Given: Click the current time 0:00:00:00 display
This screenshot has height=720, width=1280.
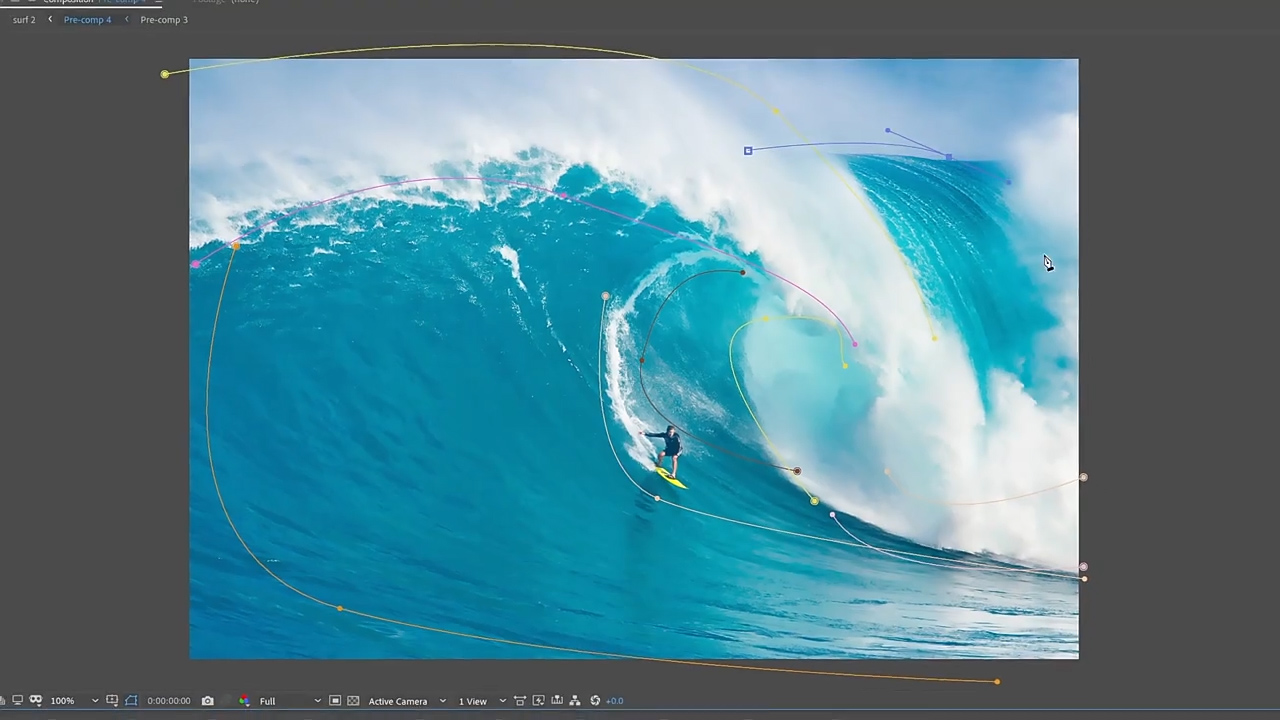Looking at the screenshot, I should pos(168,701).
